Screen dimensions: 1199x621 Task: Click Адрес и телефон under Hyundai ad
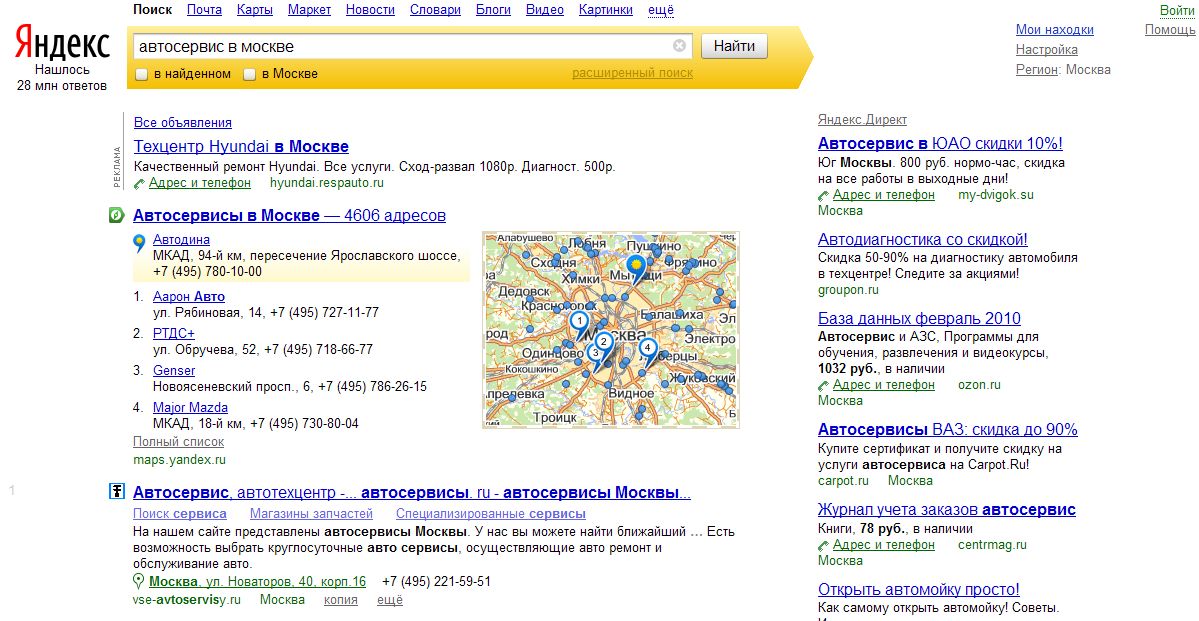click(200, 183)
